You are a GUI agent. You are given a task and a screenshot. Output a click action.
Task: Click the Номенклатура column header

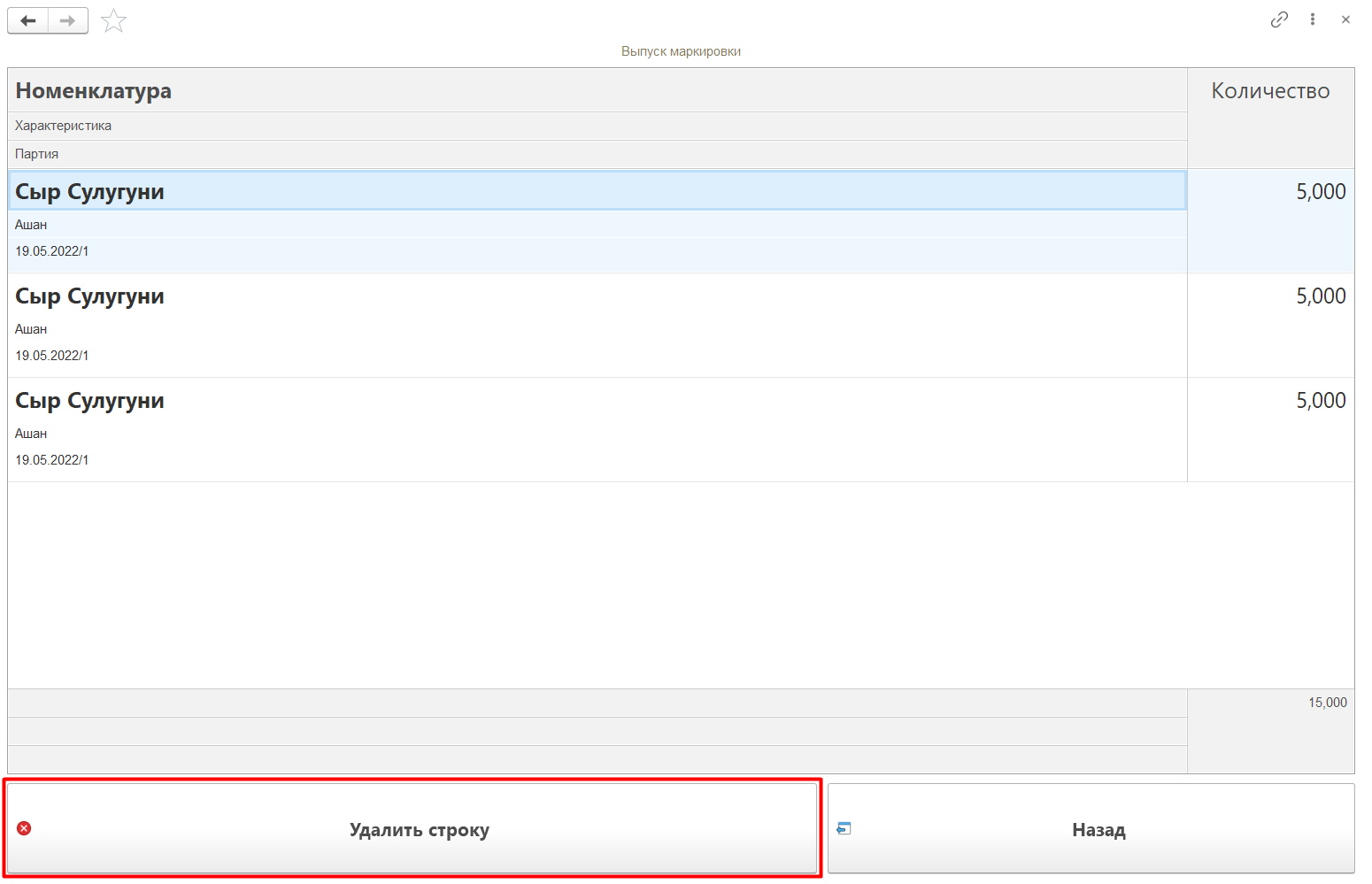point(93,91)
